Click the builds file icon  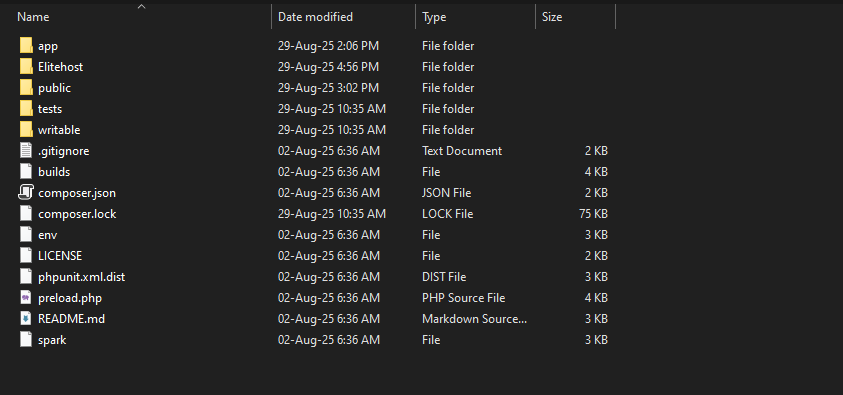point(26,171)
